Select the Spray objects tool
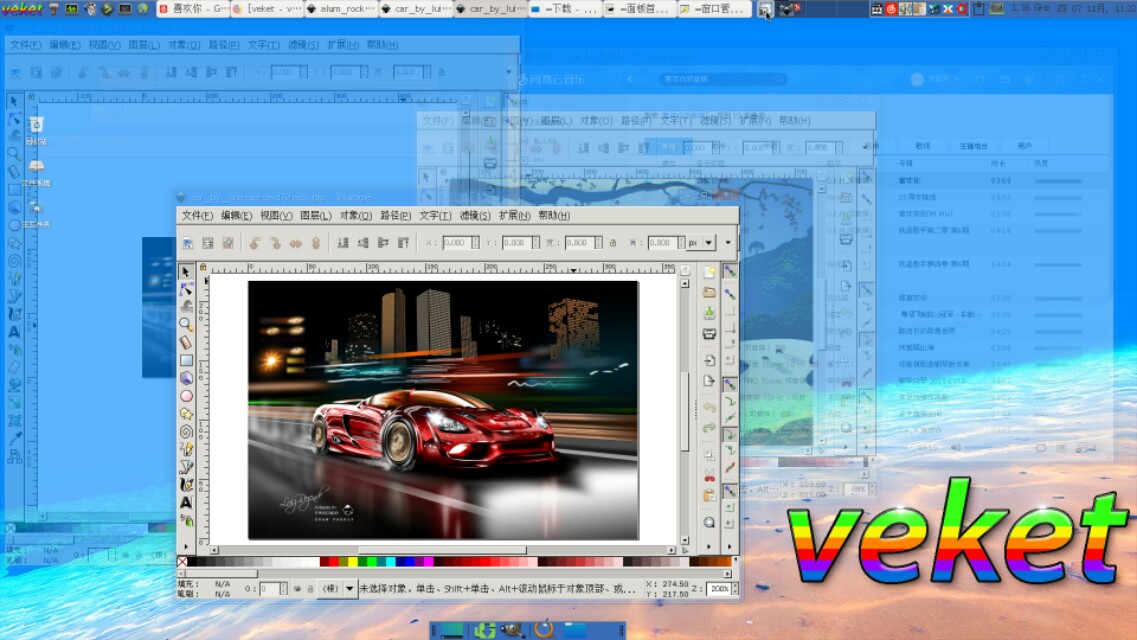The image size is (1137, 640). tap(186, 520)
